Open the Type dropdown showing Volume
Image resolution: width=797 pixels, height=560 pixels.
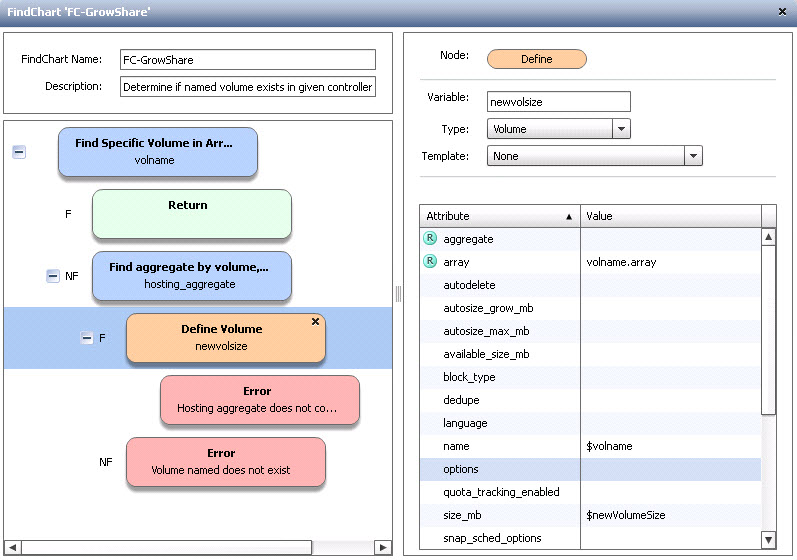[x=621, y=129]
